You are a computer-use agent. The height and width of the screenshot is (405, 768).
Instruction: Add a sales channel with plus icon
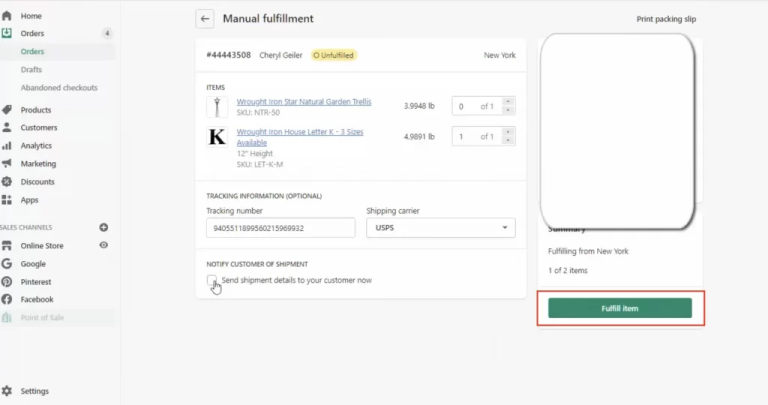pos(104,227)
